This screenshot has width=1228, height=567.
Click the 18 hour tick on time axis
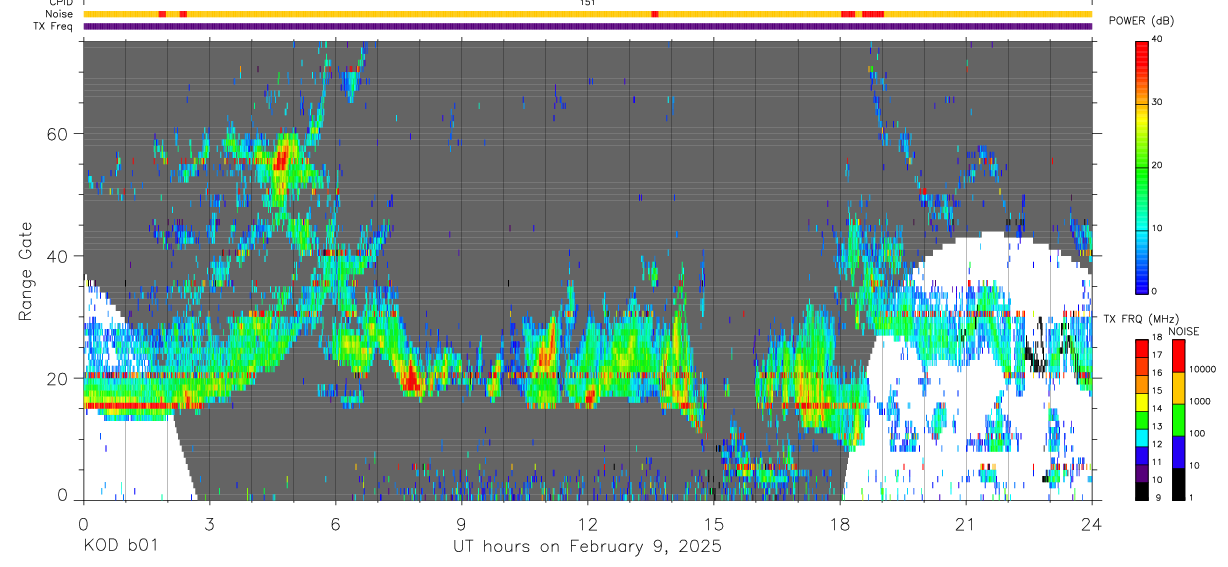tap(839, 523)
